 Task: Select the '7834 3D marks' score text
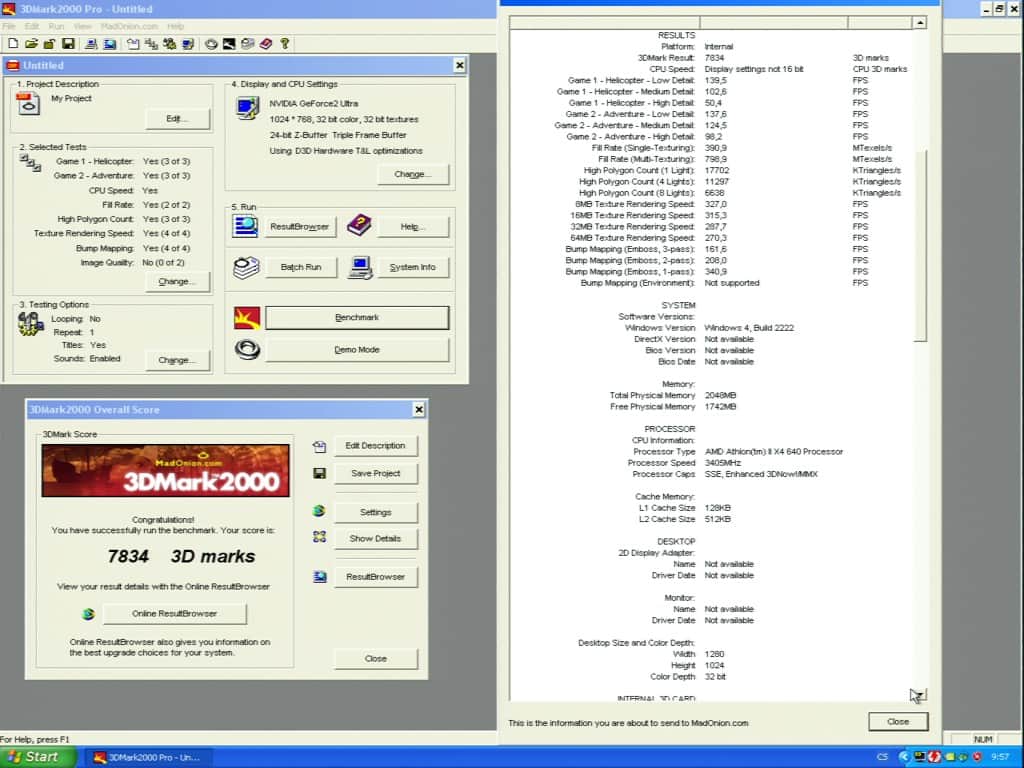coord(181,556)
